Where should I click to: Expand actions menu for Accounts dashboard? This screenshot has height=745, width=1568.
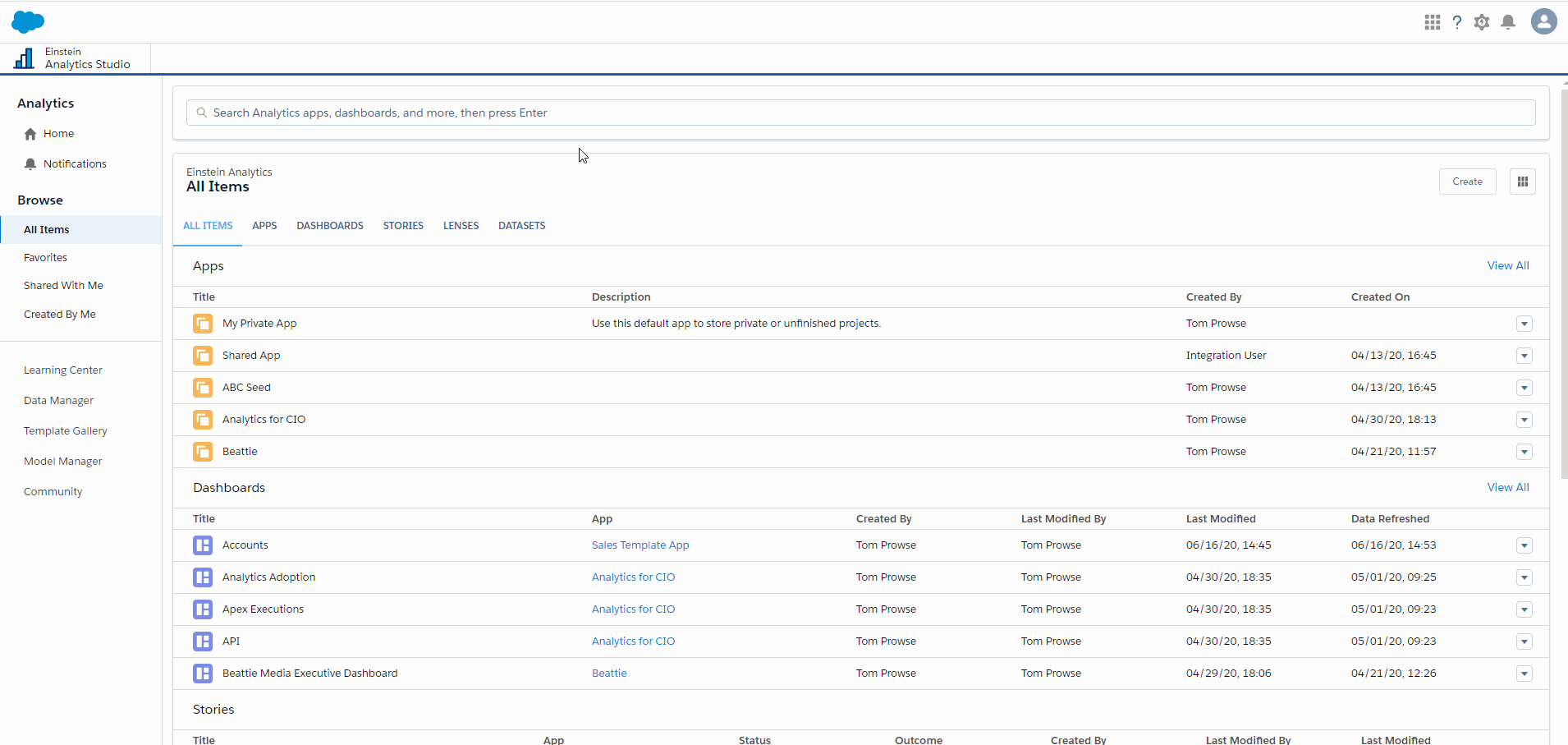coord(1524,545)
